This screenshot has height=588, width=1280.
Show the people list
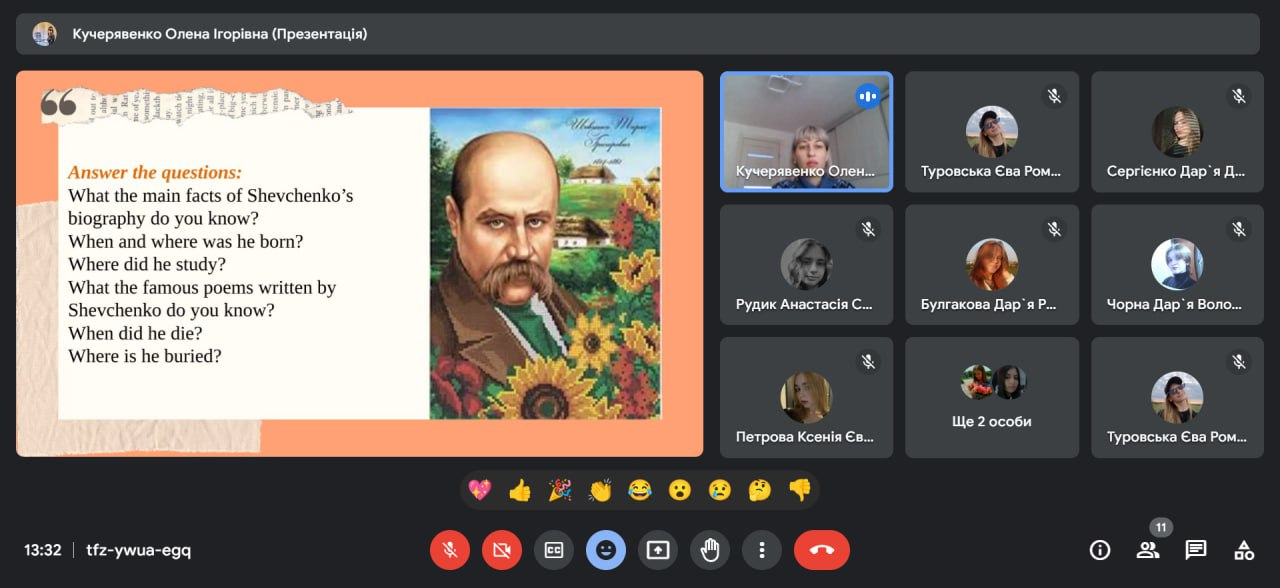click(x=1148, y=550)
